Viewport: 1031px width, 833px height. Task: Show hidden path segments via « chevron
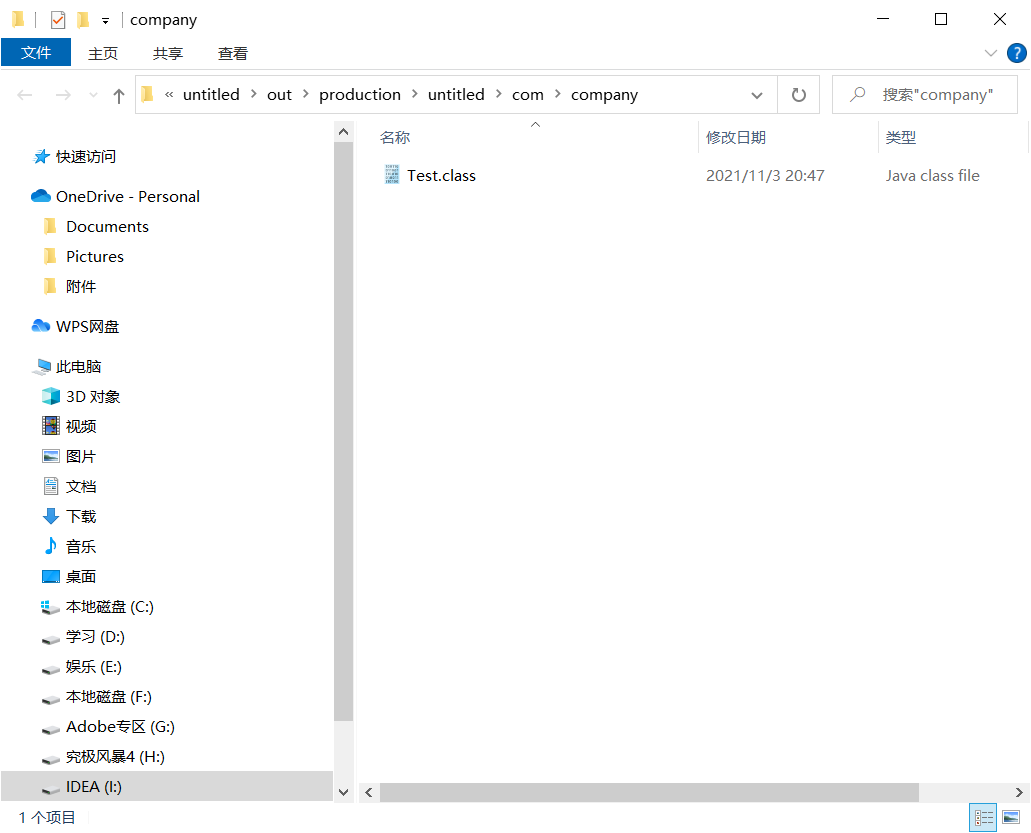click(169, 95)
